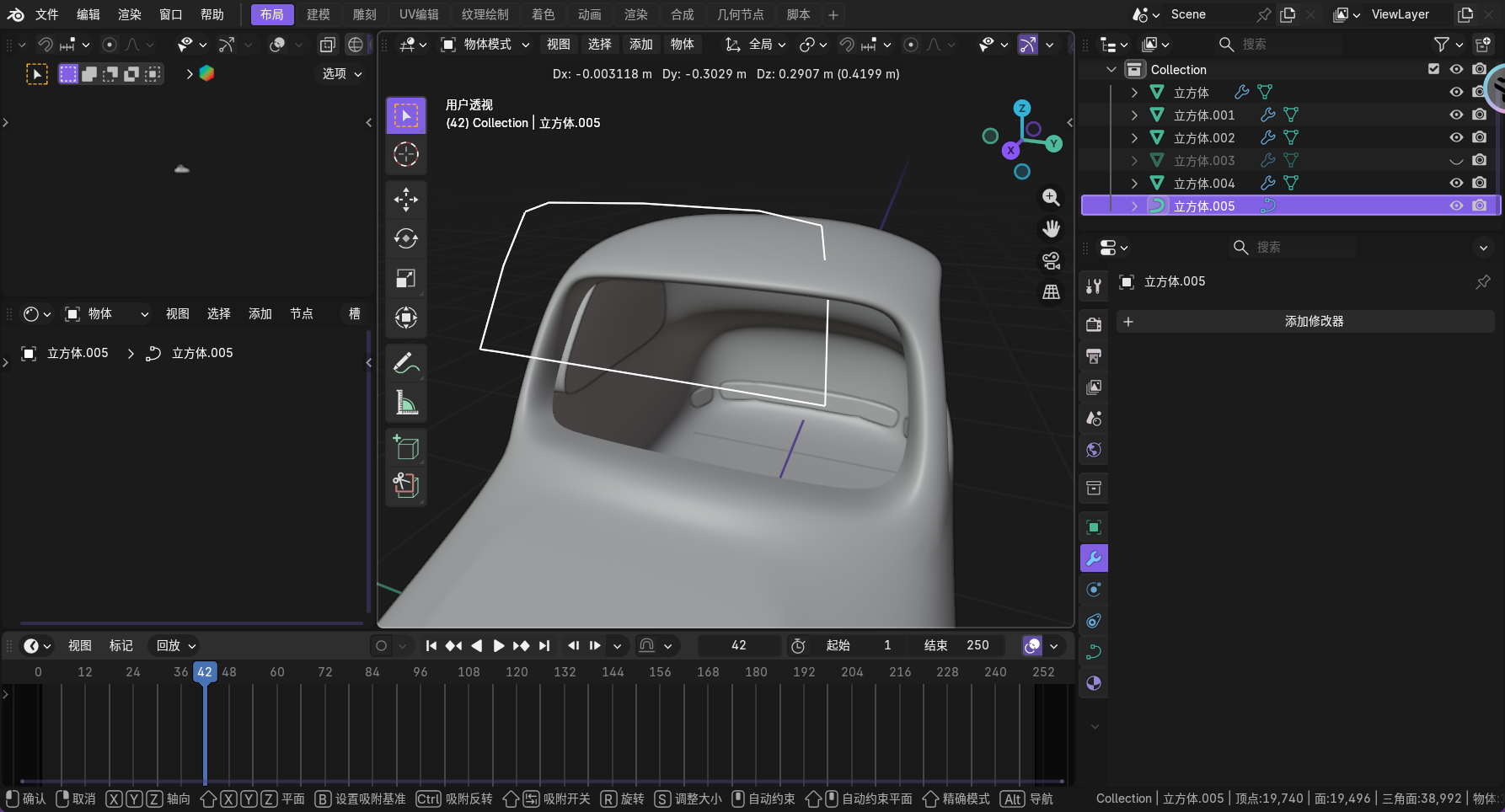Expand the 立方体.002 tree item
This screenshot has width=1505, height=812.
(x=1134, y=137)
